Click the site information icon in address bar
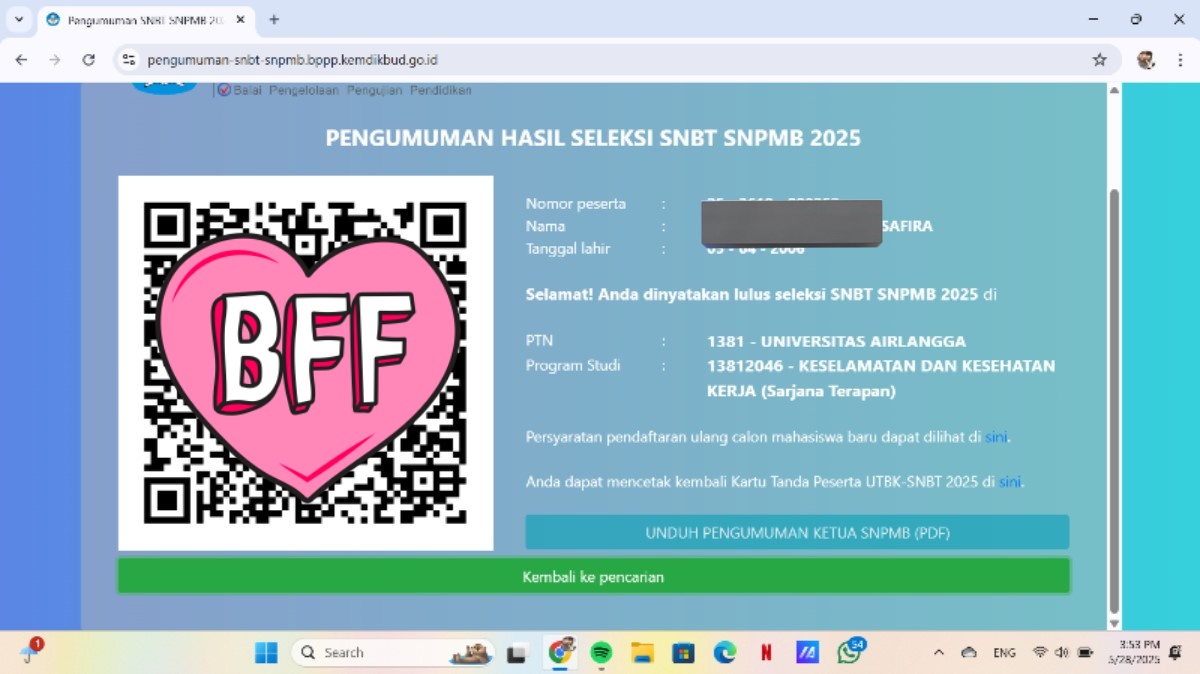This screenshot has height=674, width=1200. click(128, 60)
